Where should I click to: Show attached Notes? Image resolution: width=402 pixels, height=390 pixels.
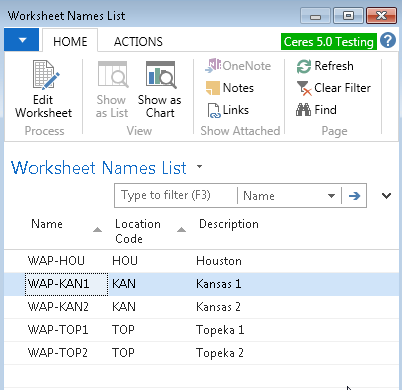[x=230, y=88]
